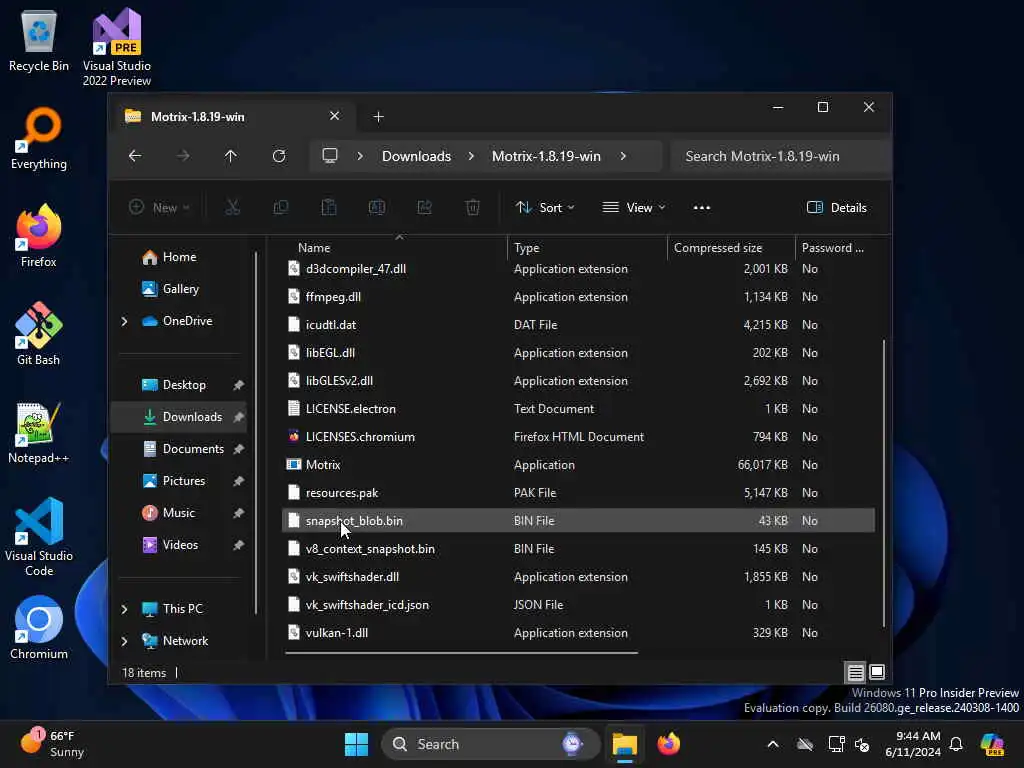Sort by Compressed size column header

(x=731, y=248)
